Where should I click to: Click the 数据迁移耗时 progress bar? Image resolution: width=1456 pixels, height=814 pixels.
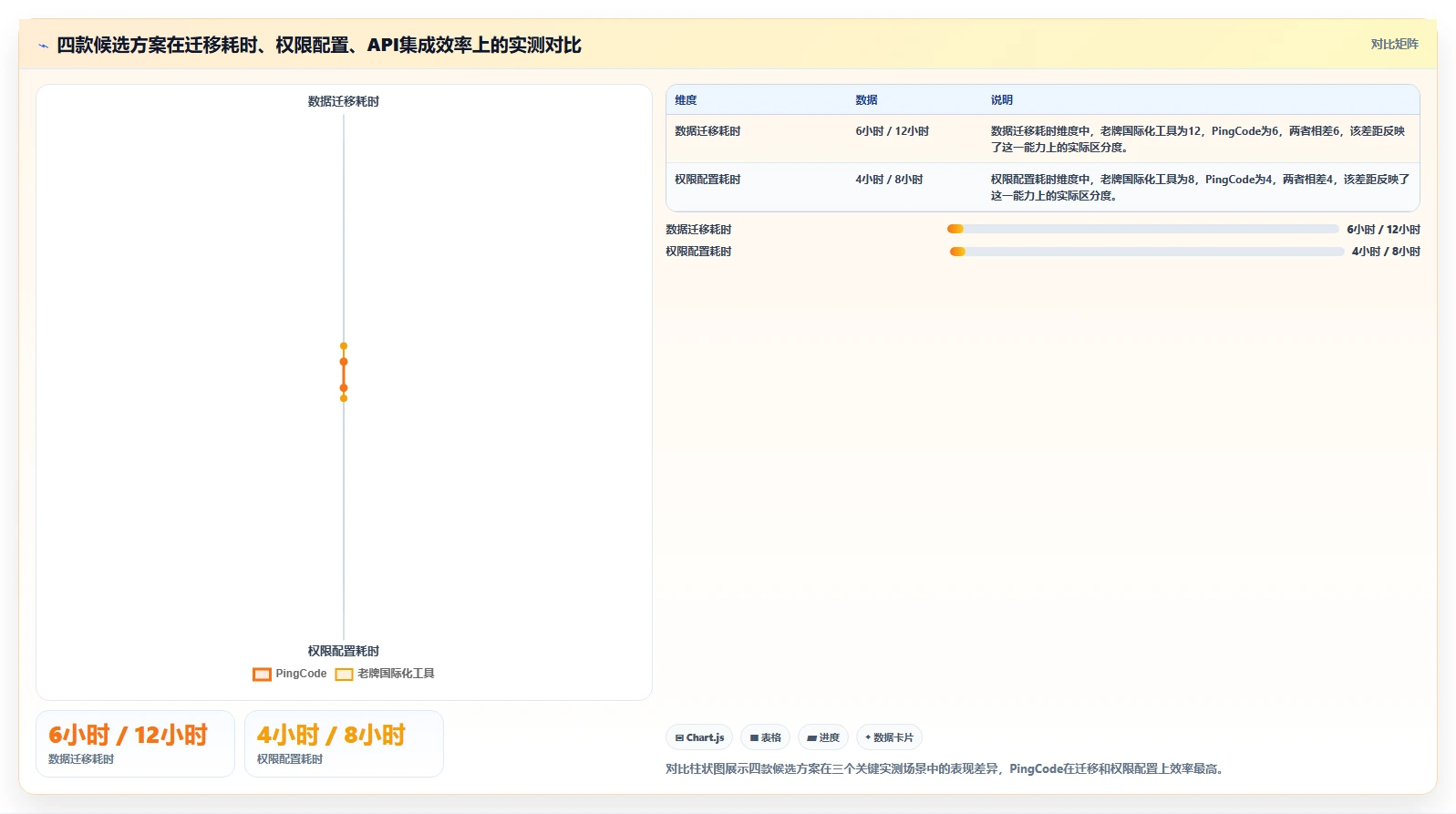point(1143,229)
